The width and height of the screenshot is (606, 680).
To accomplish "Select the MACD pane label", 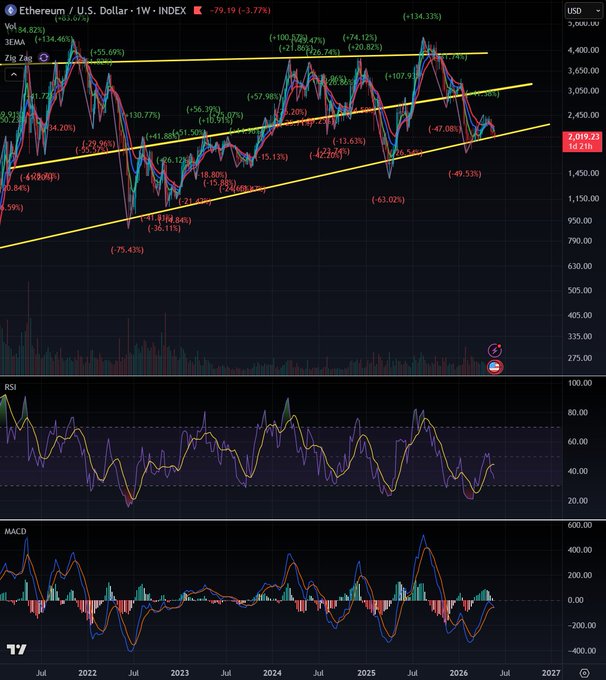I will [15, 531].
